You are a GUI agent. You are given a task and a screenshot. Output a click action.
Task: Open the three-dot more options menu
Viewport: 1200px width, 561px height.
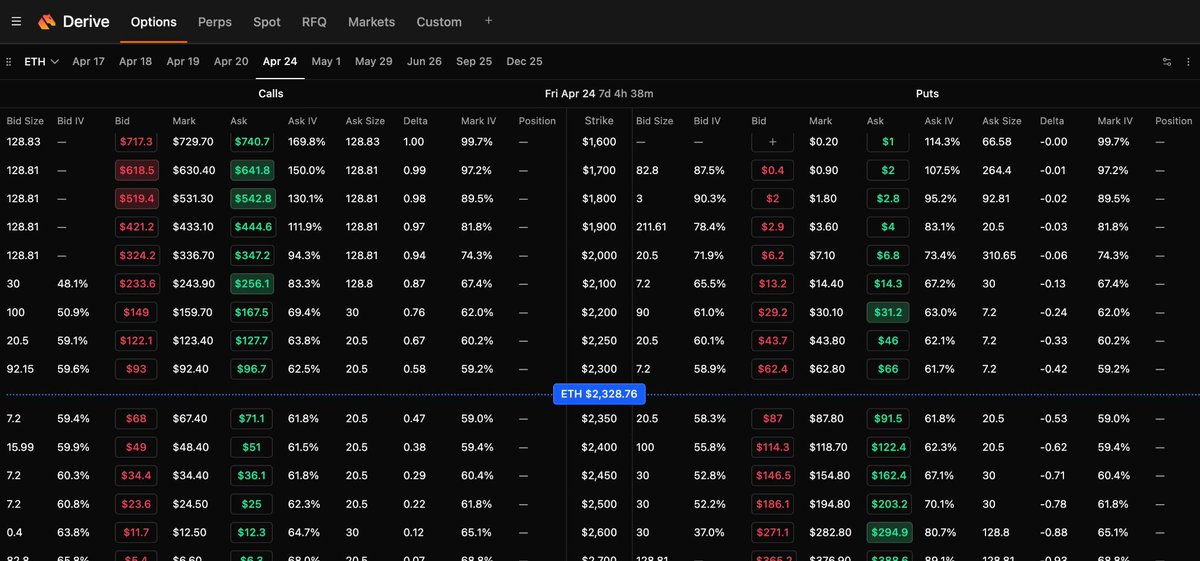[x=1188, y=61]
